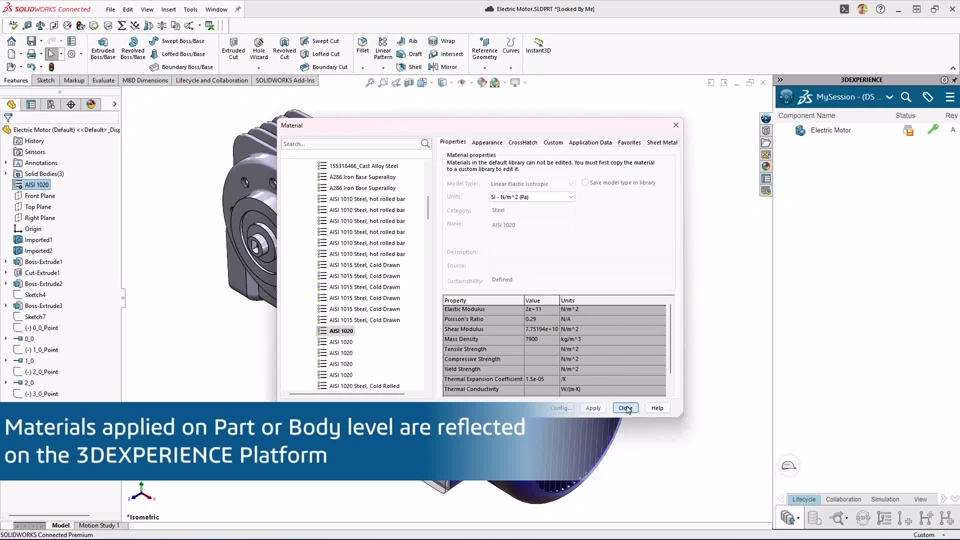This screenshot has width=960, height=540.
Task: Activate the Shell tool
Action: 409,67
